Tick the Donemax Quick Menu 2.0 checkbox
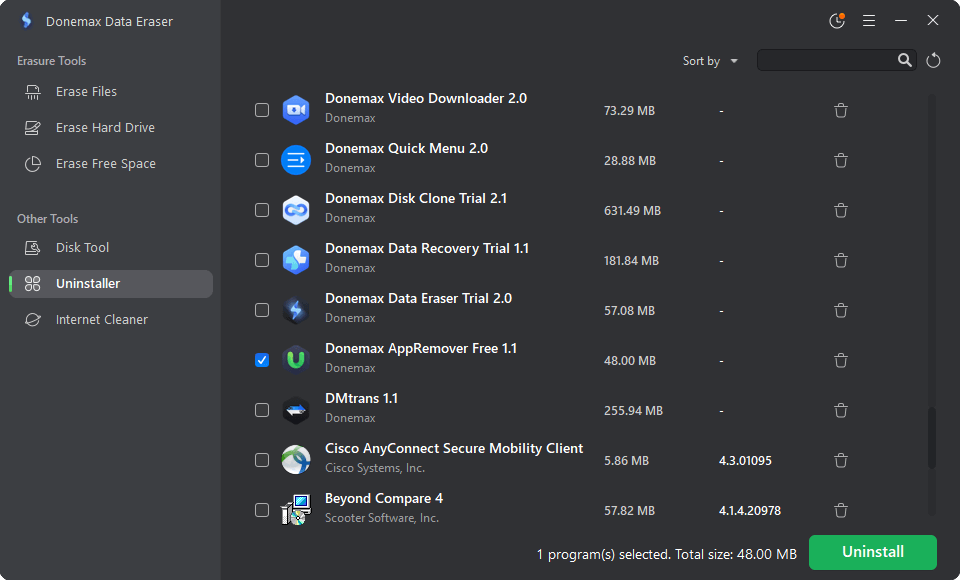 pos(262,160)
